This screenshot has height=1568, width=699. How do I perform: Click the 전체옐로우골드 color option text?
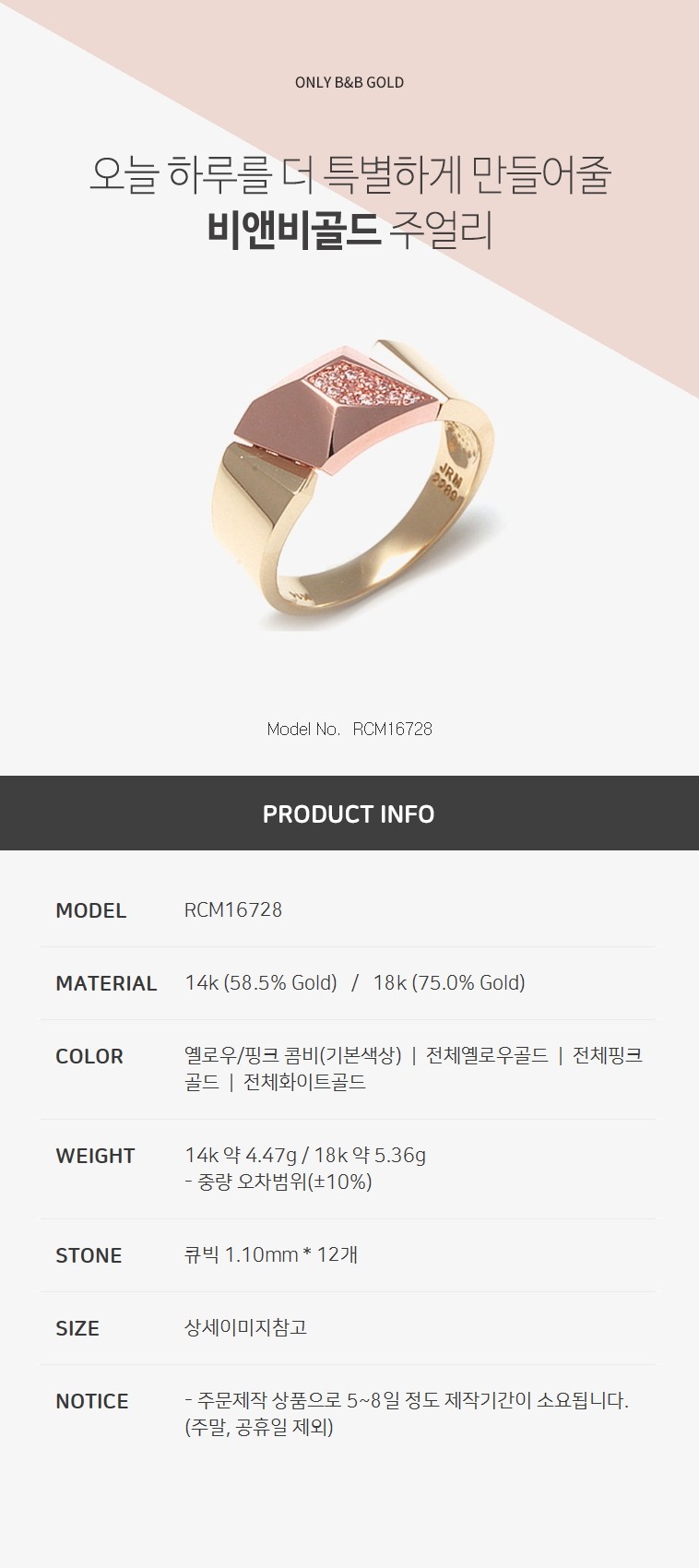click(x=487, y=1055)
